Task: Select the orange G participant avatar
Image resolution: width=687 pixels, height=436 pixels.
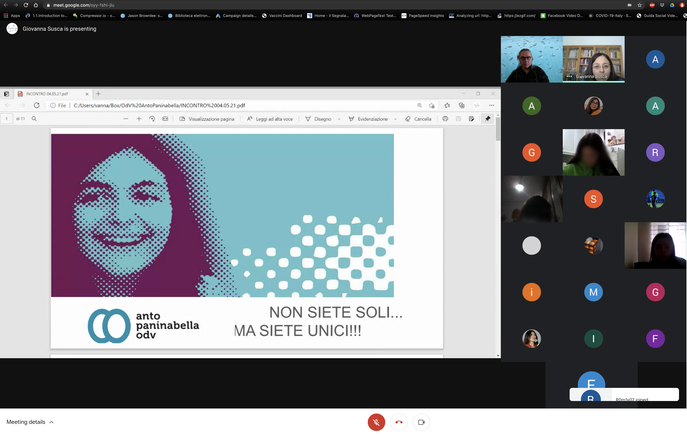Action: click(x=531, y=152)
